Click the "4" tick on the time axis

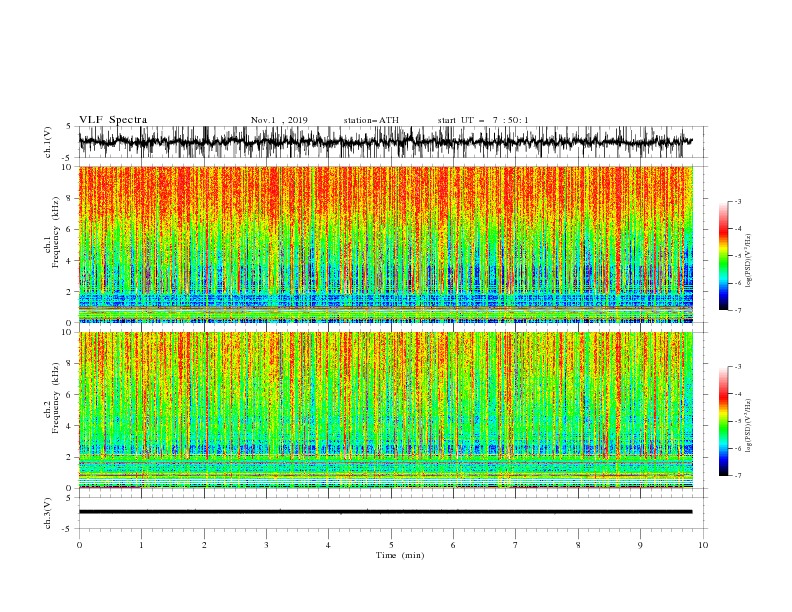329,545
